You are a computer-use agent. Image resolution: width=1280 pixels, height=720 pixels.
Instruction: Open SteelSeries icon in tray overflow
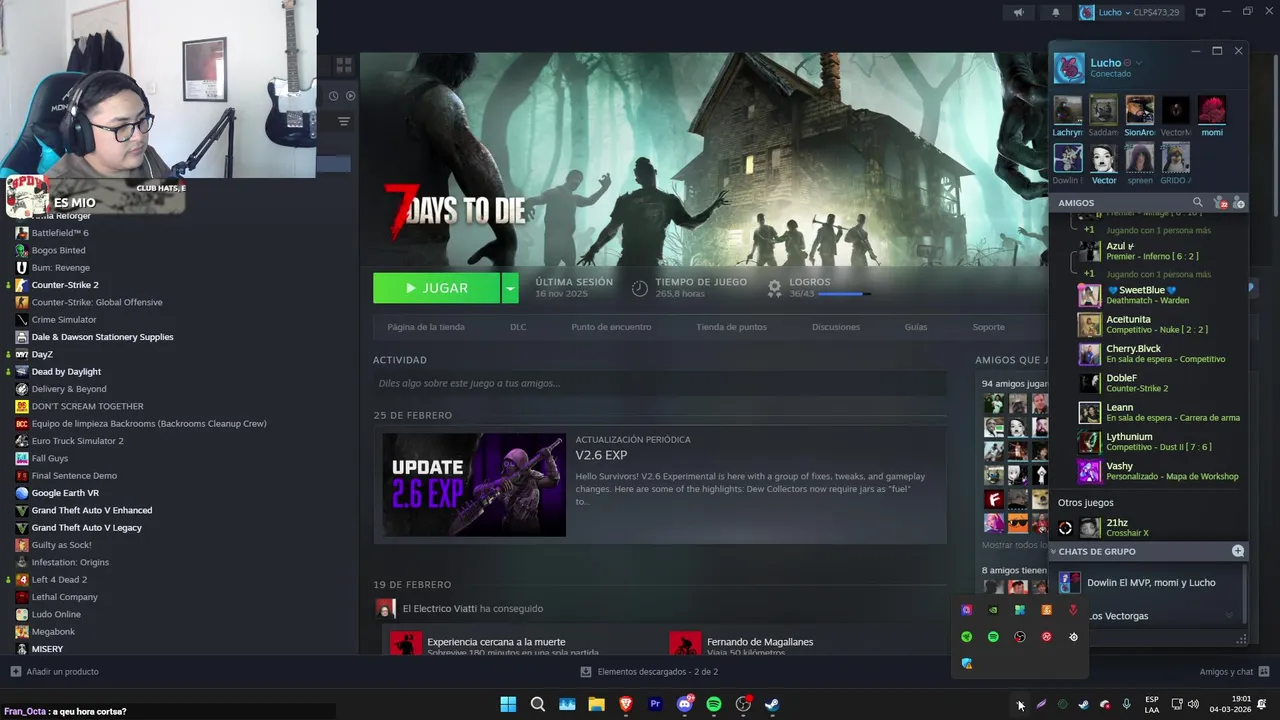point(1073,637)
